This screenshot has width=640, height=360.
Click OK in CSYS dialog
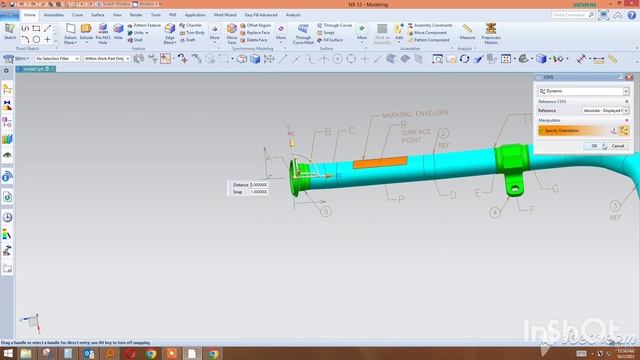pyautogui.click(x=594, y=146)
